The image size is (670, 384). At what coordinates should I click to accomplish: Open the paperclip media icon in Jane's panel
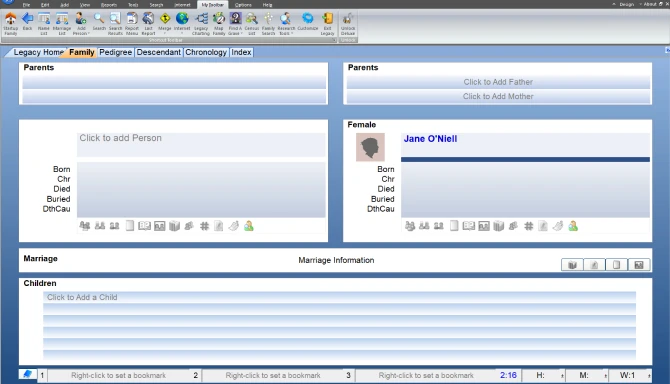pyautogui.click(x=558, y=226)
